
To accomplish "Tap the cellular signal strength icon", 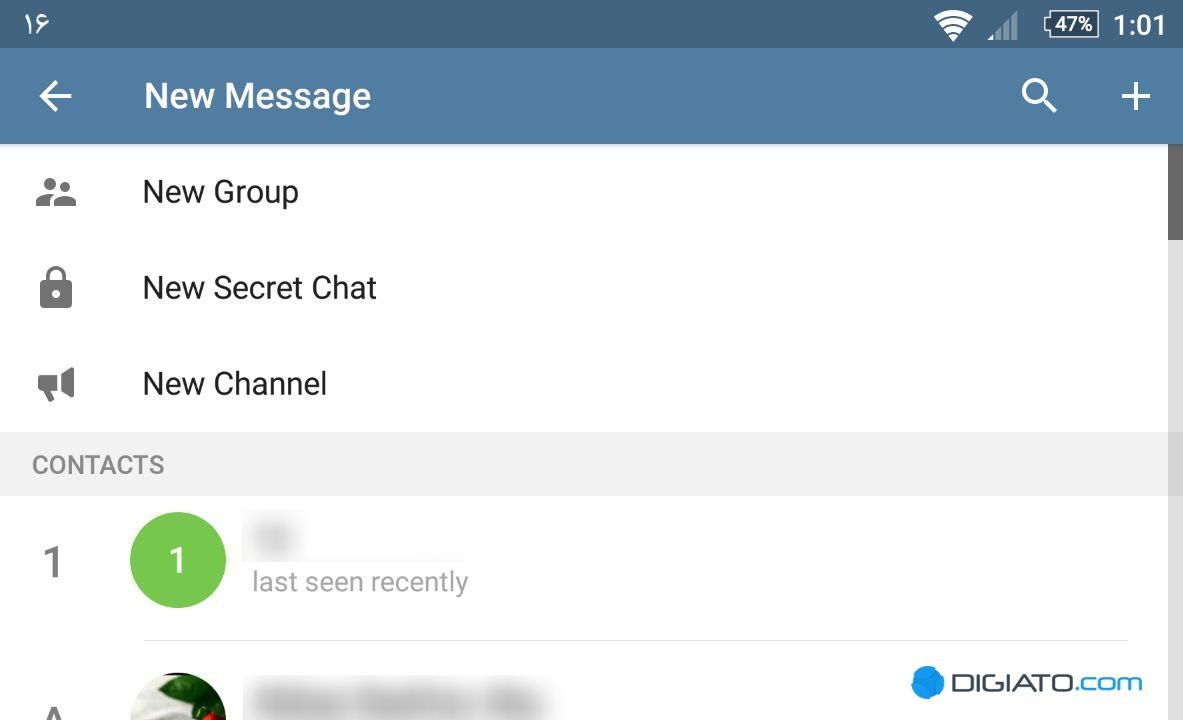I will [x=1003, y=26].
